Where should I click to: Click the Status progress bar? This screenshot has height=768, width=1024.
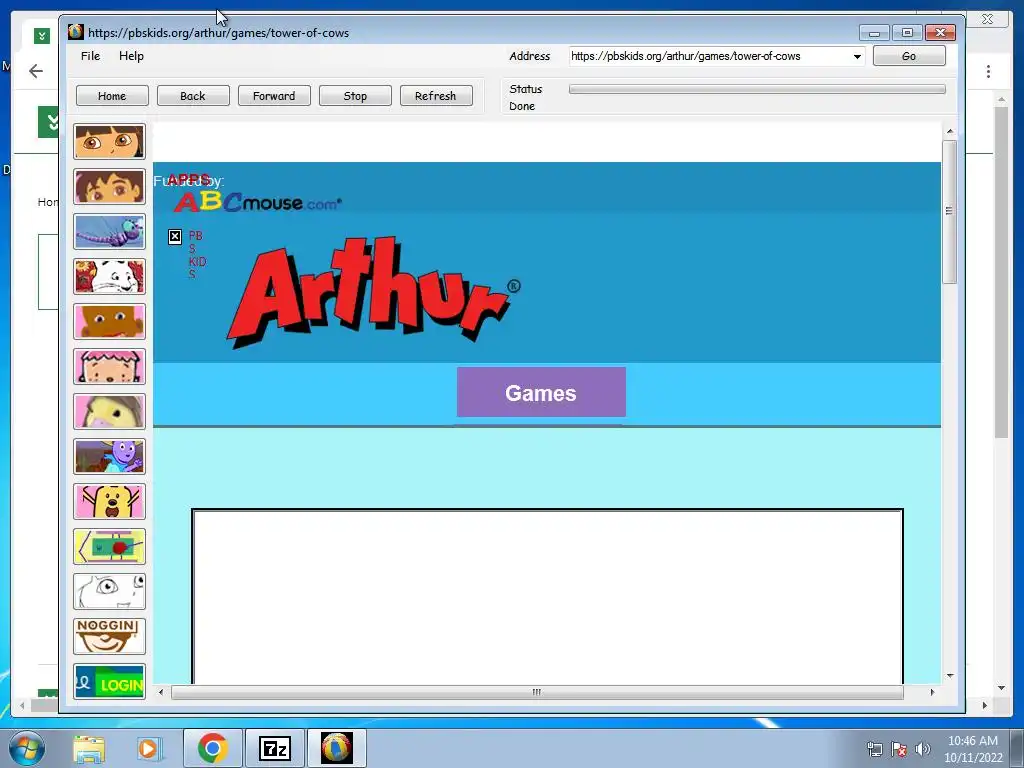point(757,89)
